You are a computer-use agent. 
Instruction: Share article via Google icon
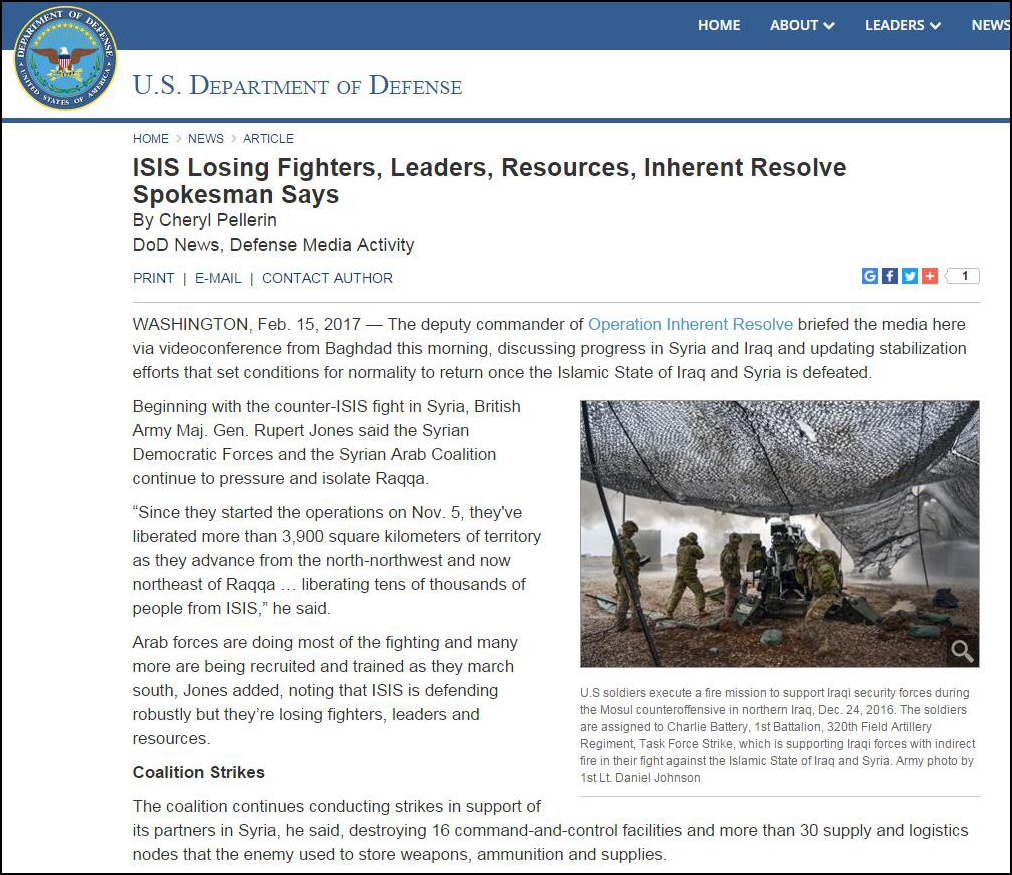point(869,276)
